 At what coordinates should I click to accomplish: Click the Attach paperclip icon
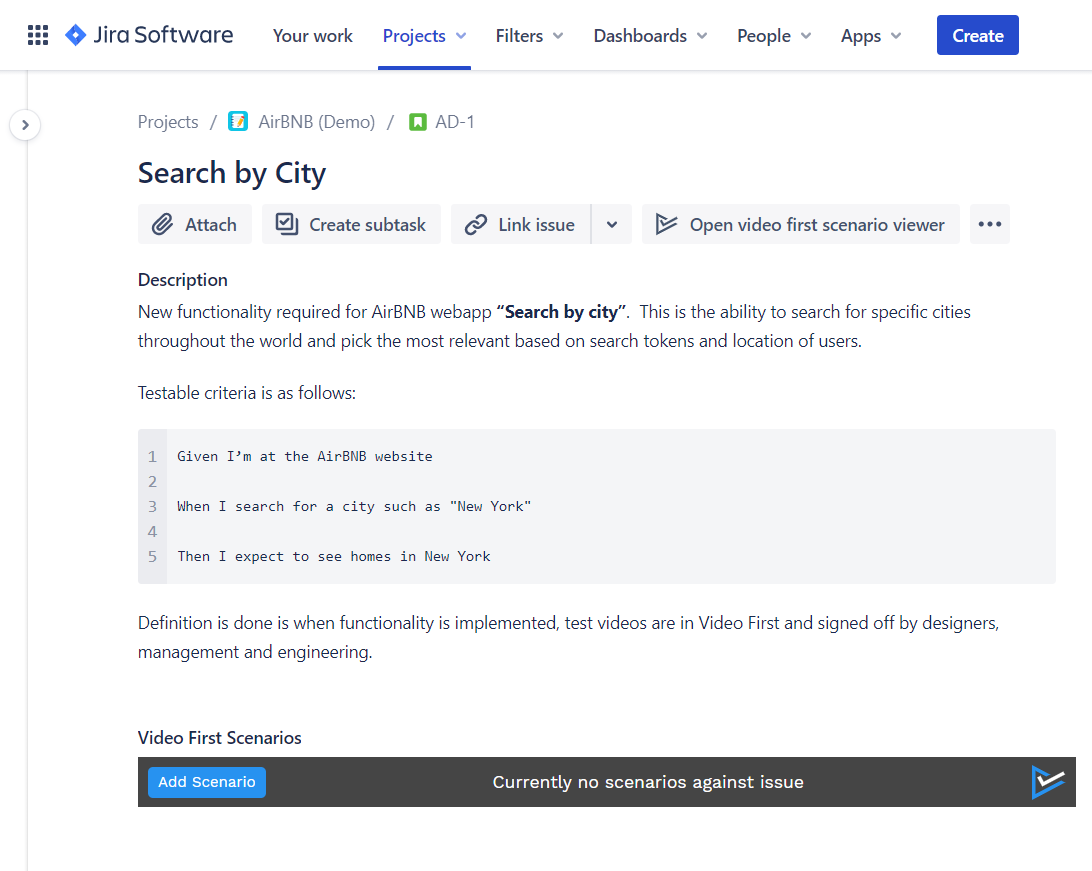(x=164, y=224)
